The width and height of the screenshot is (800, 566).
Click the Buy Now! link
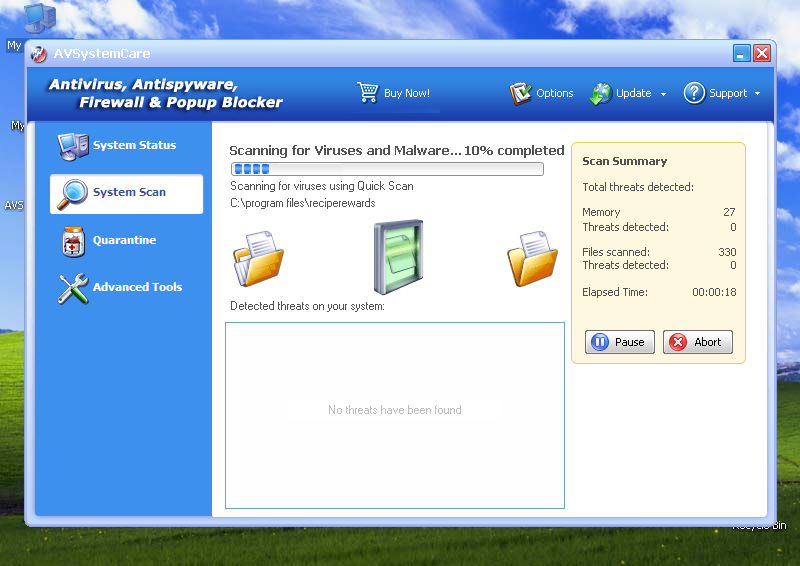pyautogui.click(x=407, y=93)
